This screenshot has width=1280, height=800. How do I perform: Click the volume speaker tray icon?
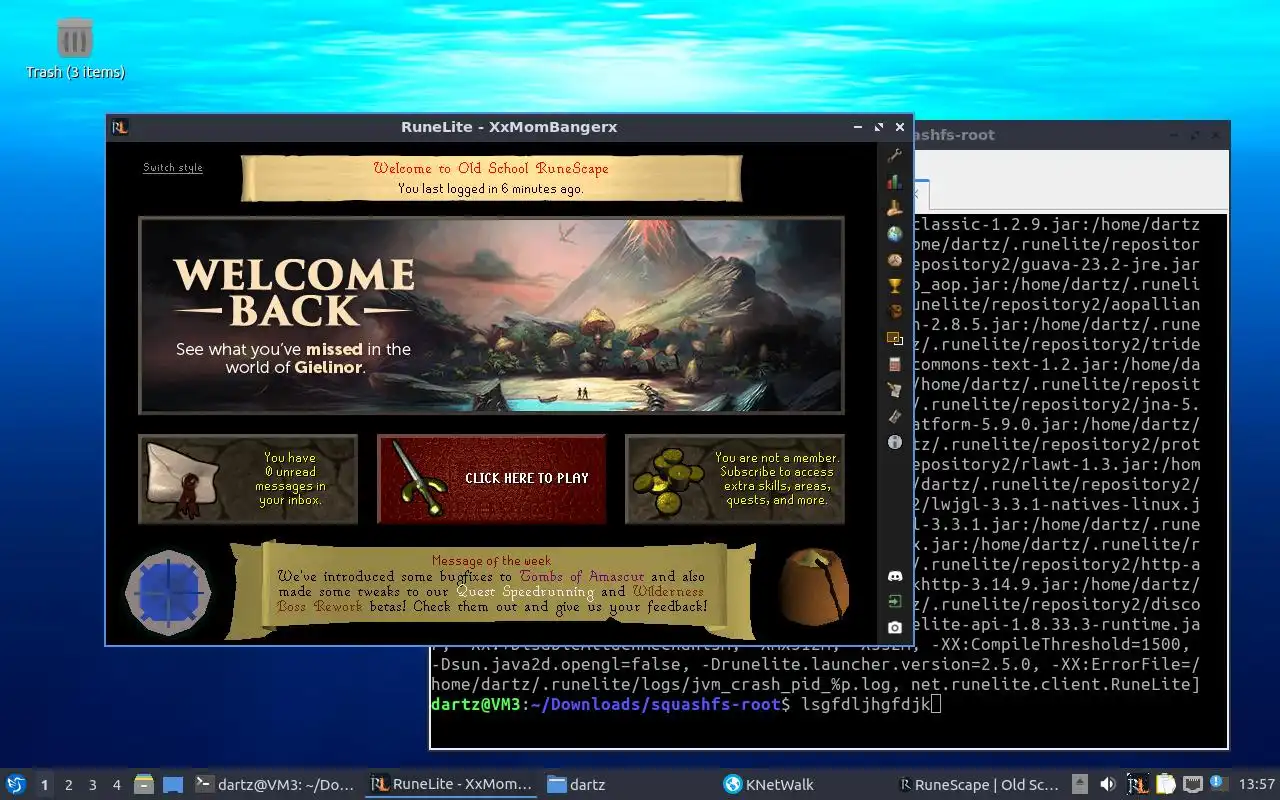1108,785
